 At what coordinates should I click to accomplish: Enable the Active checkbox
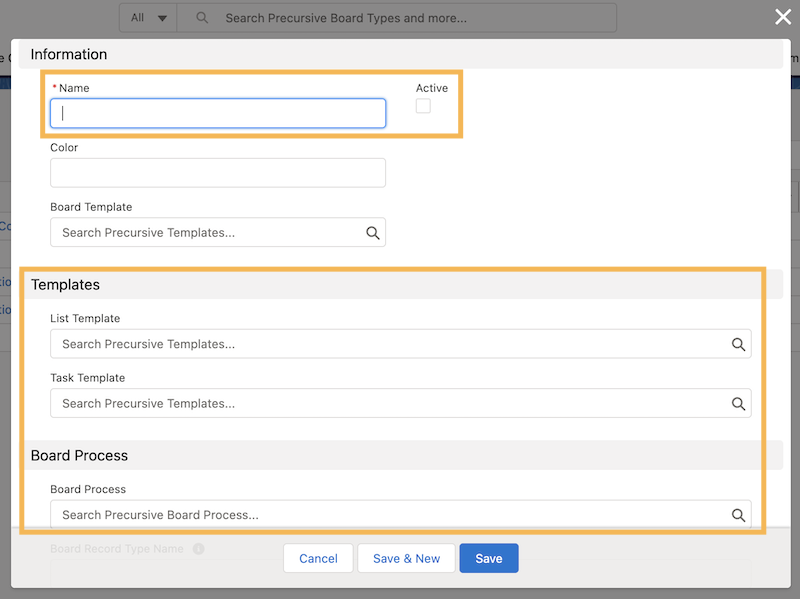coord(423,106)
